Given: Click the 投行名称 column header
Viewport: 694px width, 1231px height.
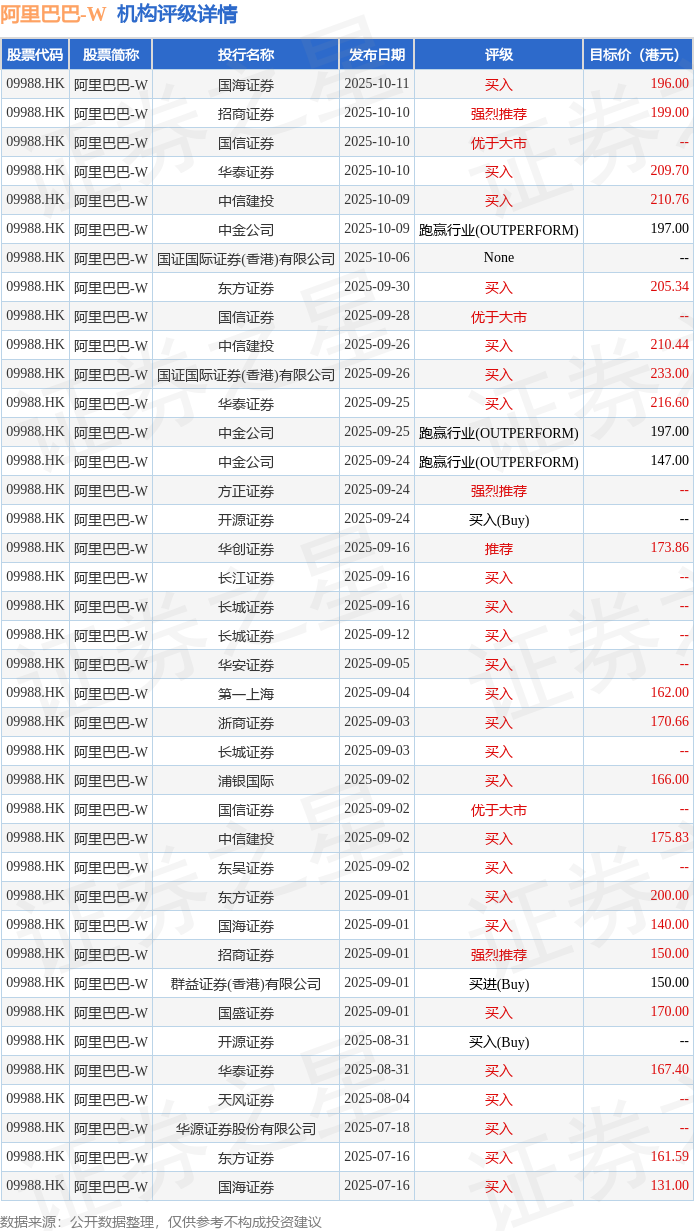Looking at the screenshot, I should tap(246, 55).
